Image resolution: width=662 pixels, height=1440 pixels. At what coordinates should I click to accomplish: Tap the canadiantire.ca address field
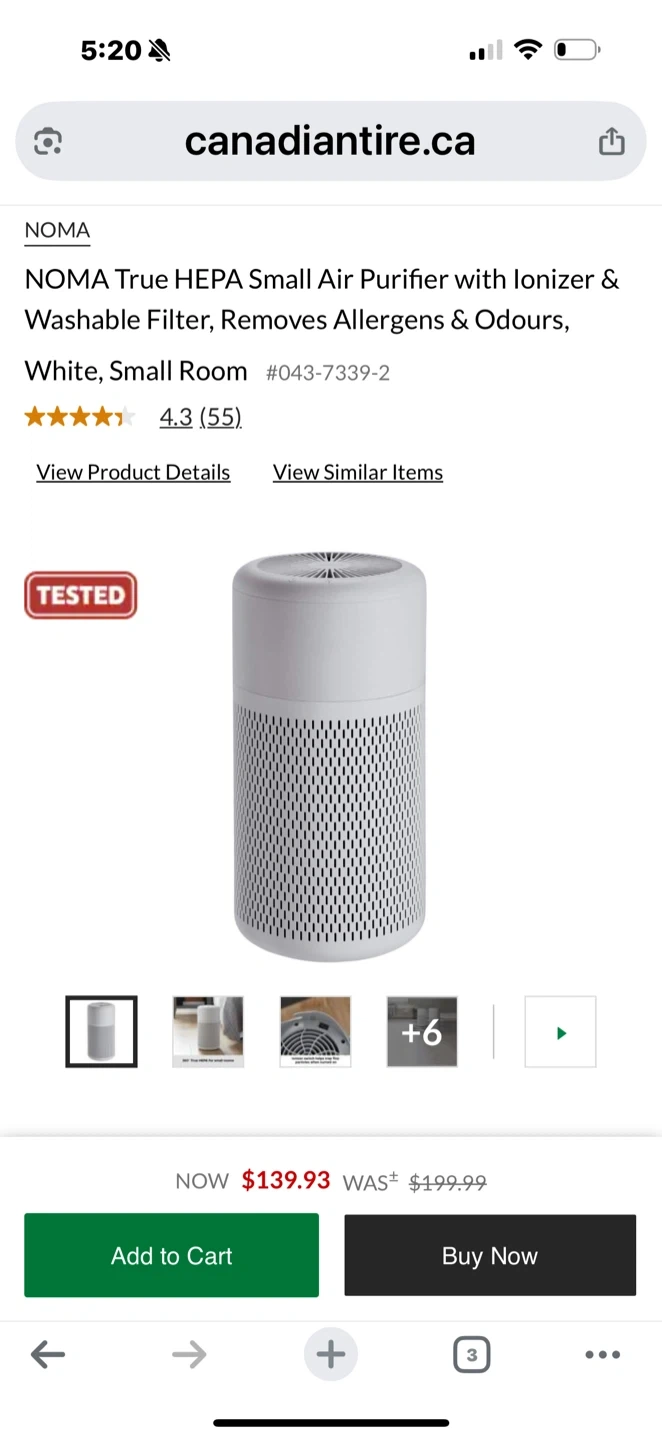click(x=331, y=142)
